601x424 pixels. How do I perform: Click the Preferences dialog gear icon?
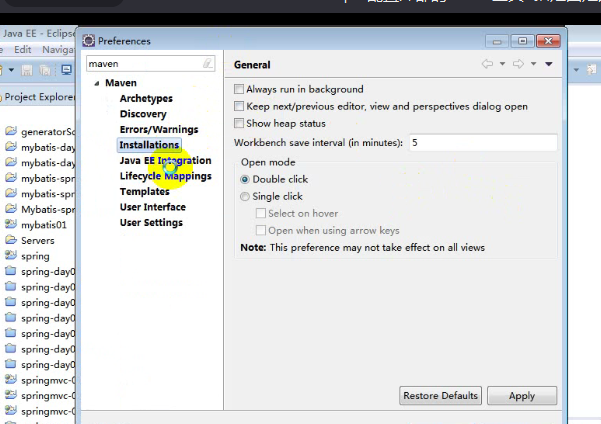89,41
